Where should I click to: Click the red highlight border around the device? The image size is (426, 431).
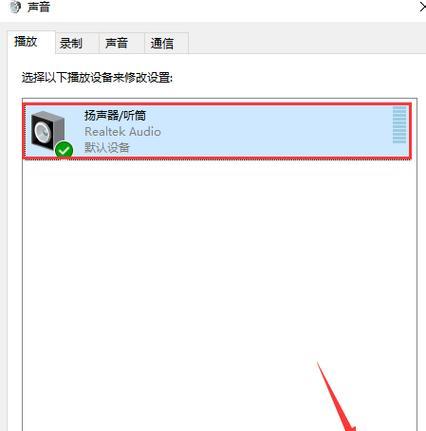pos(217,104)
